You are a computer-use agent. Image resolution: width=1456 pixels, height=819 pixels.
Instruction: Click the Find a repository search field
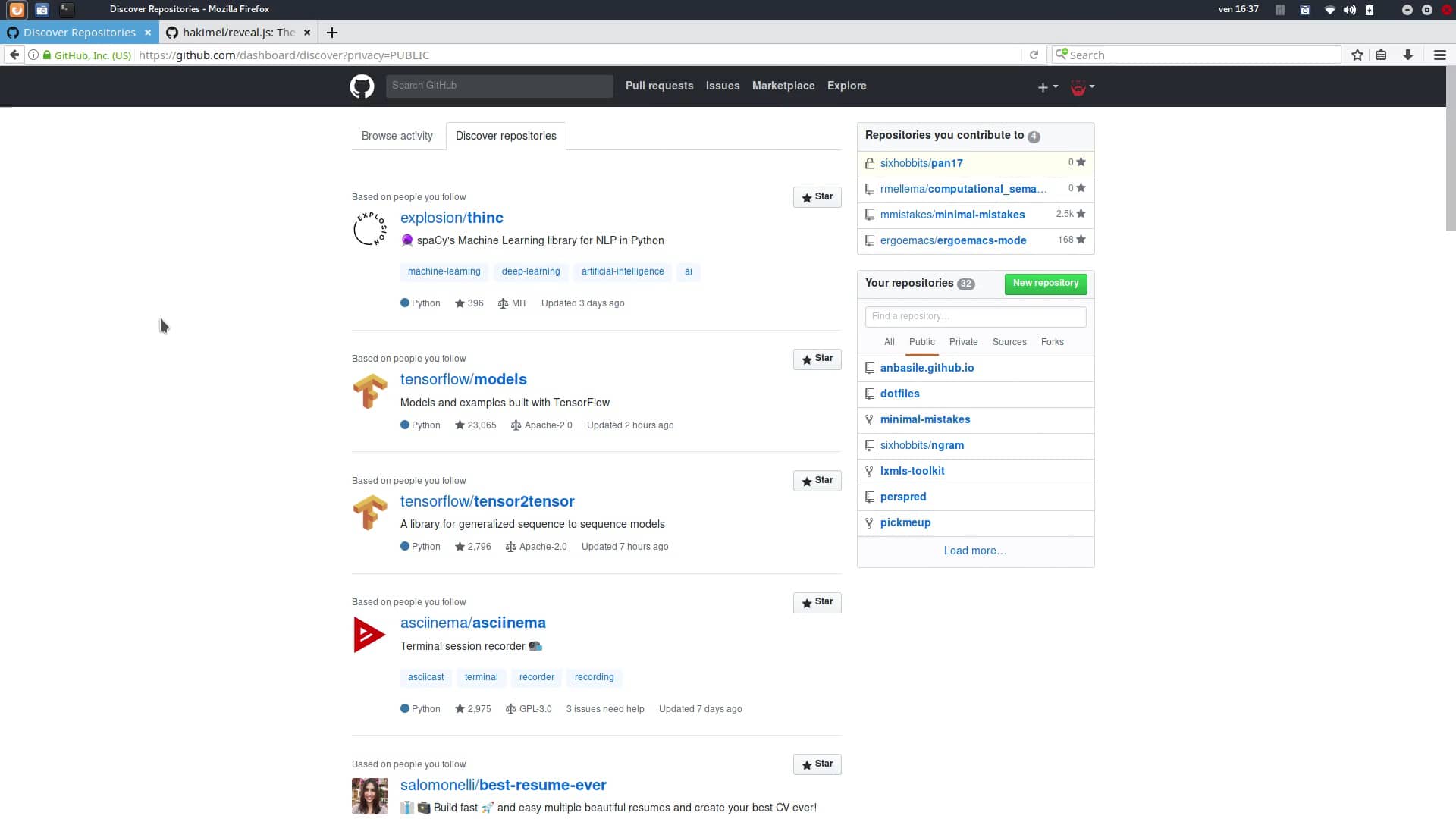[x=975, y=316]
